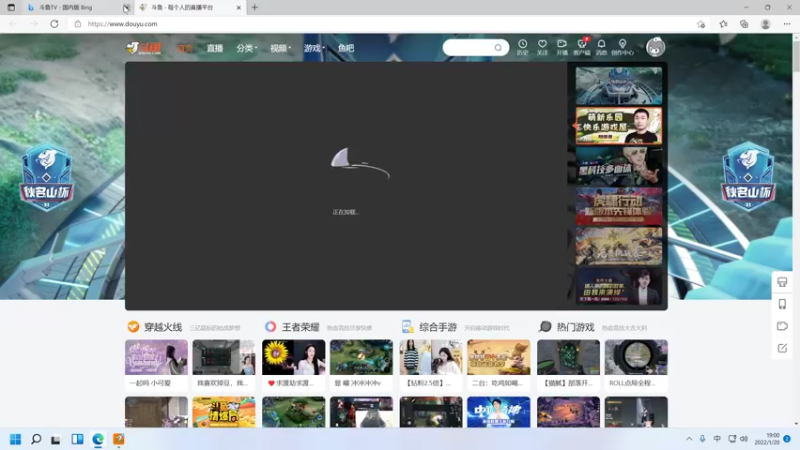Open the 王者荣耀 category heading
Screen dimensions: 800x450
click(301, 327)
